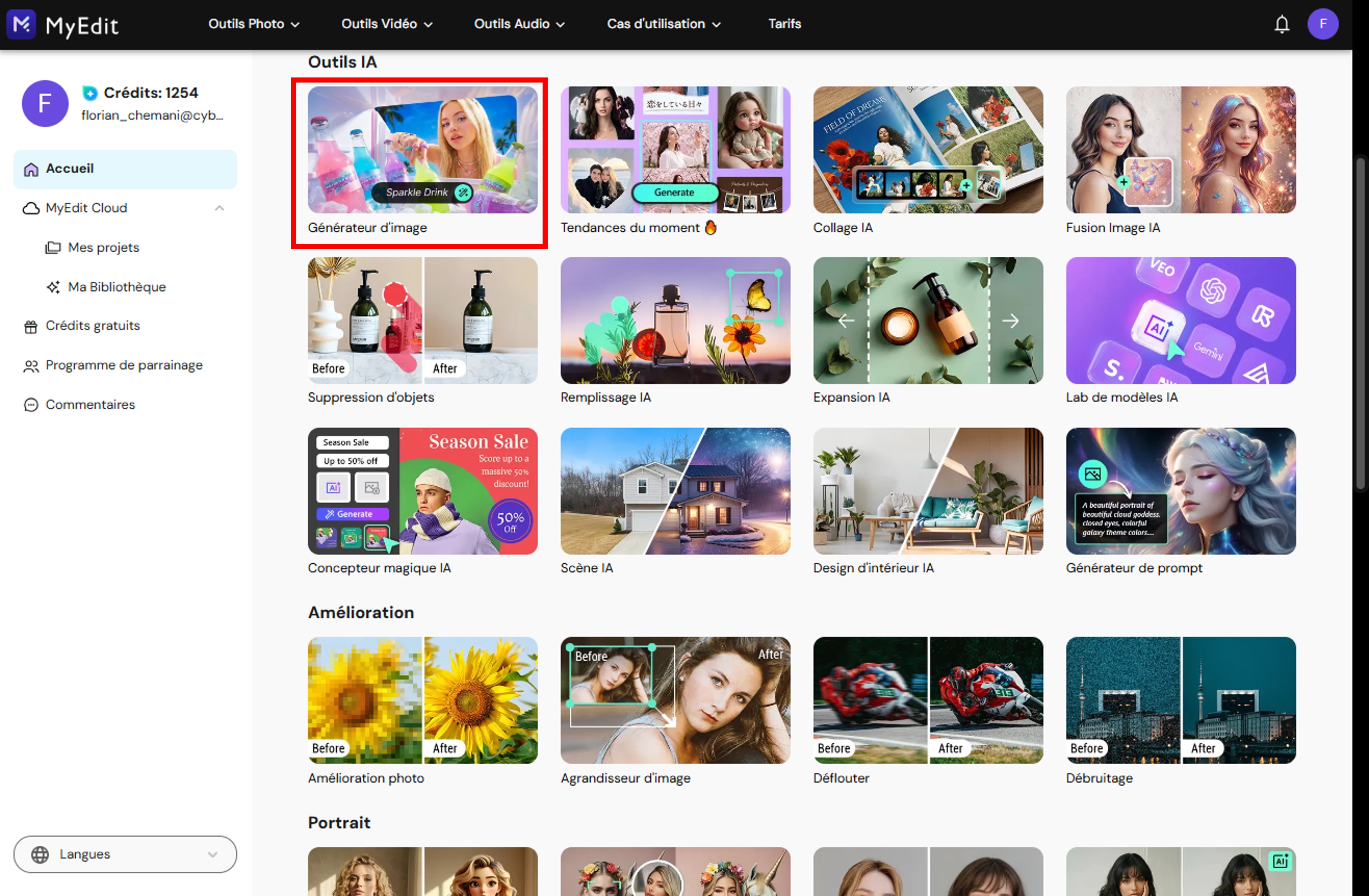
Task: Click the Ma Bibliothèque sparkle icon
Action: [54, 287]
